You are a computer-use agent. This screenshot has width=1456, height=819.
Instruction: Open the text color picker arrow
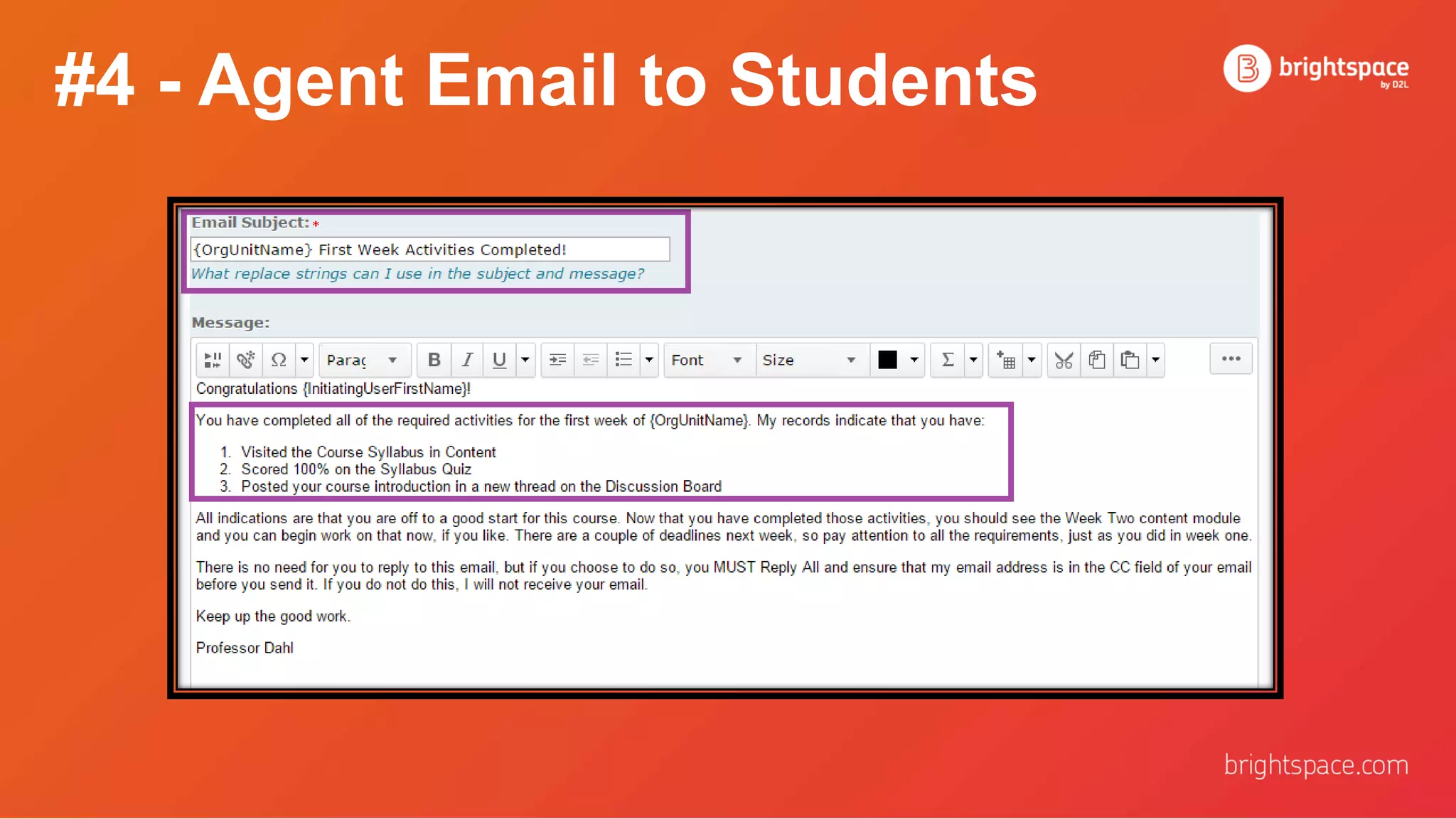click(x=914, y=360)
